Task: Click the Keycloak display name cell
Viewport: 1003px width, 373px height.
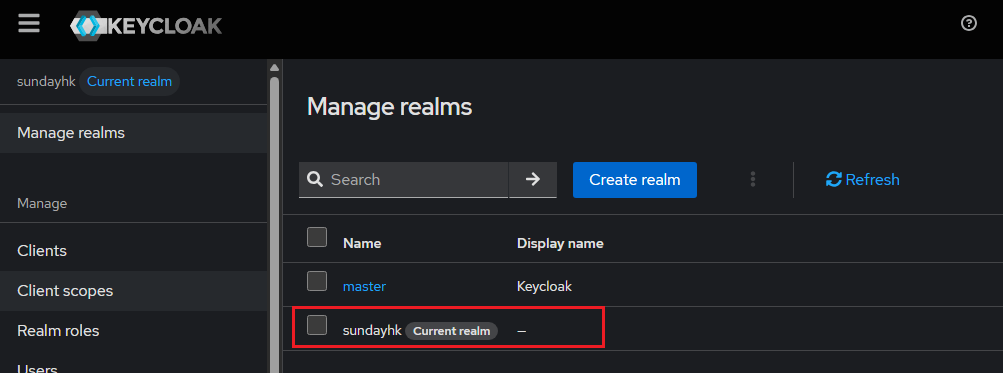Action: pos(544,287)
